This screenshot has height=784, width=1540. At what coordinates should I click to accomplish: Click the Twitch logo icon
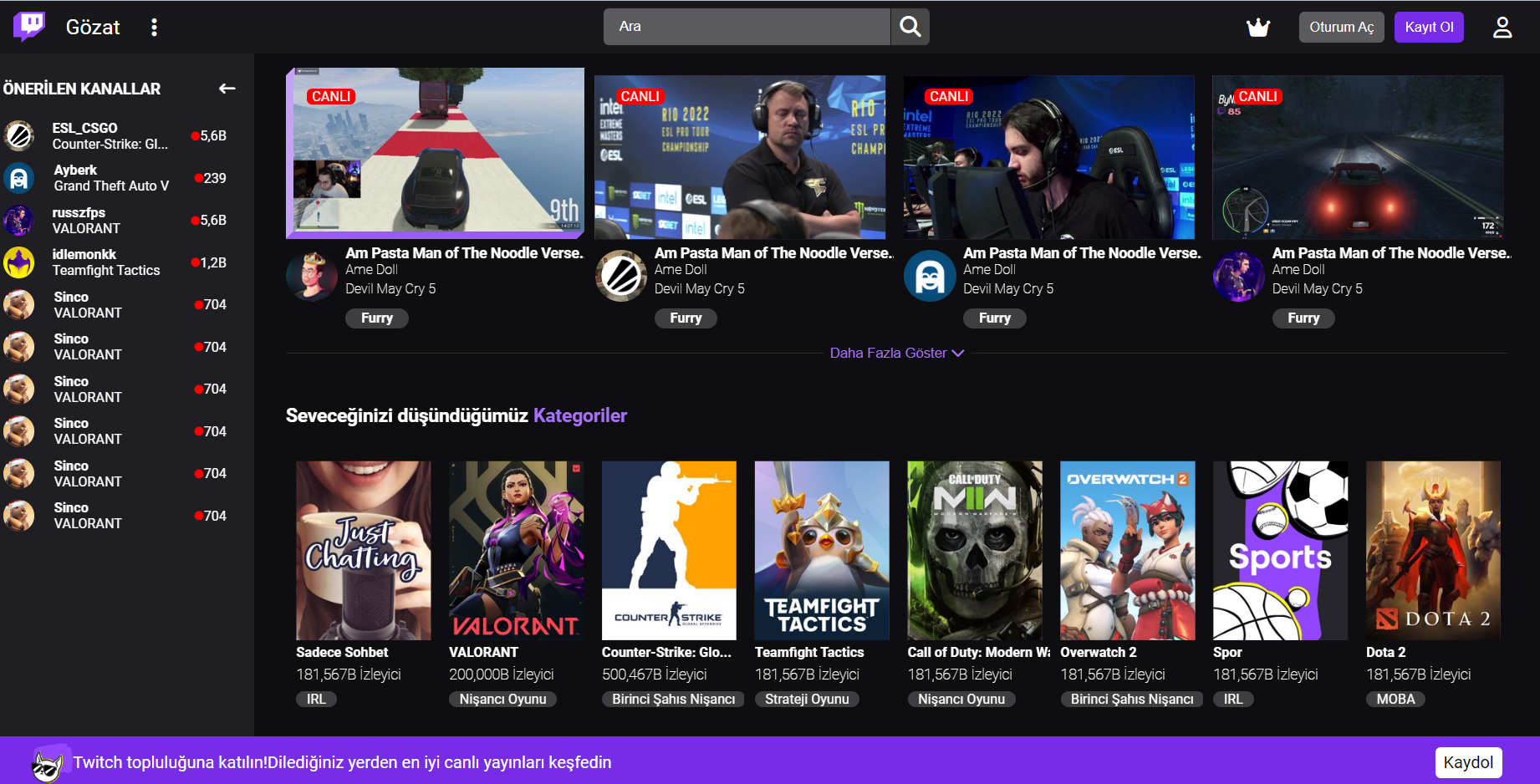tap(29, 26)
